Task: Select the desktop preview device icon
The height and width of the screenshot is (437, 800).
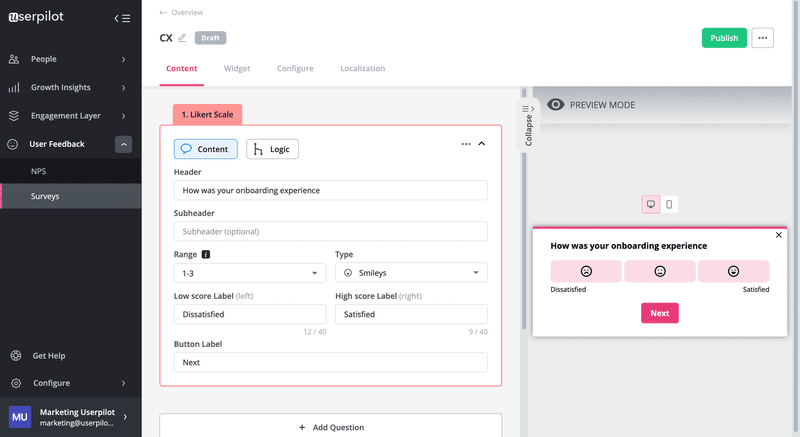Action: click(x=650, y=204)
